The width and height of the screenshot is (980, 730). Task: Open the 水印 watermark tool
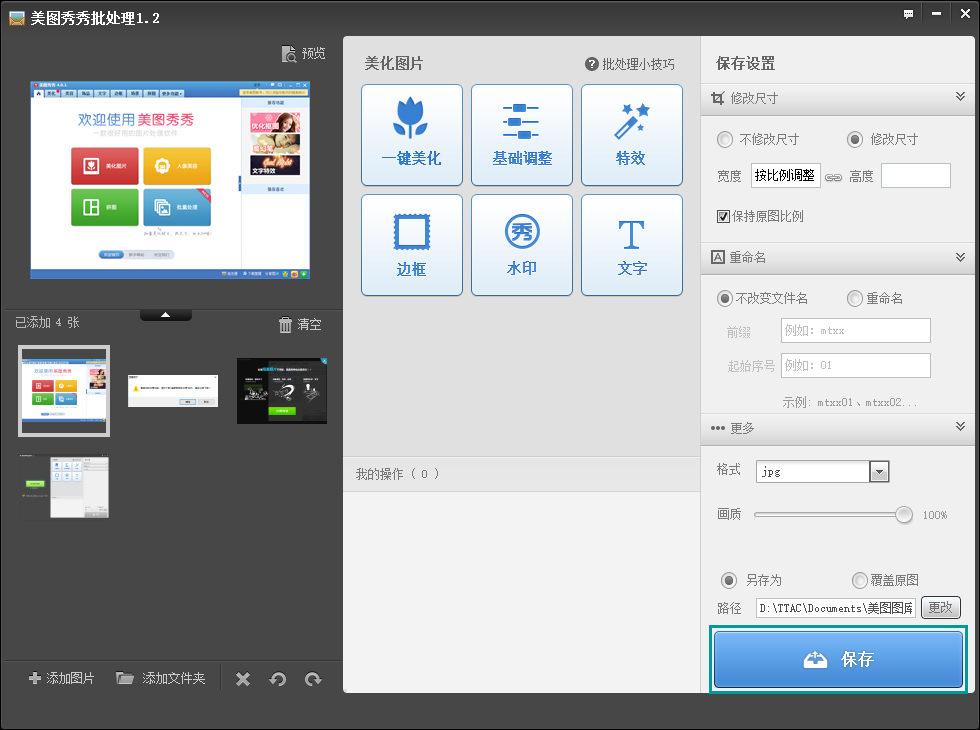(x=522, y=245)
